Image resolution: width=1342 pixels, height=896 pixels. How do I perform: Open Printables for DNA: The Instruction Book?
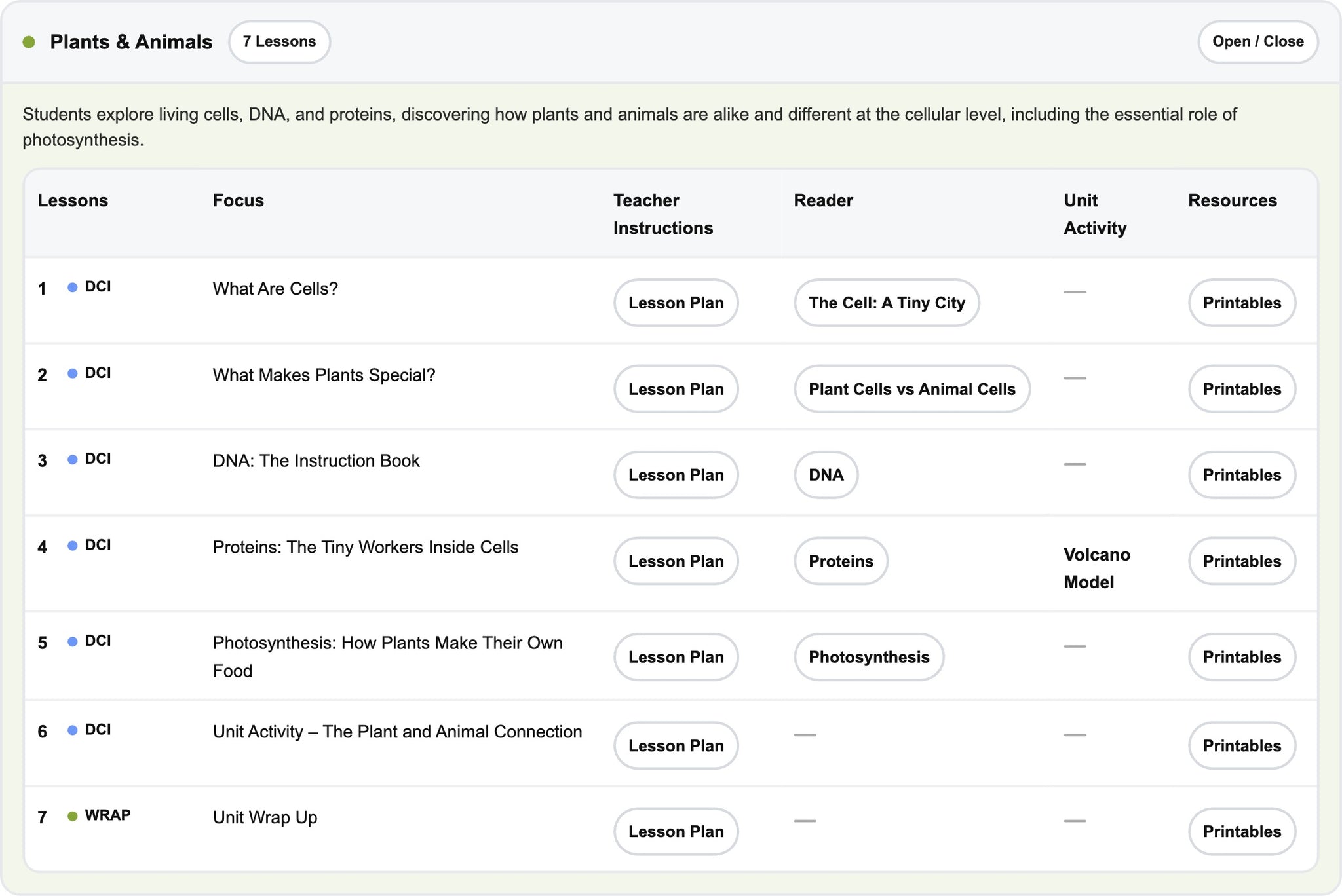pos(1242,475)
